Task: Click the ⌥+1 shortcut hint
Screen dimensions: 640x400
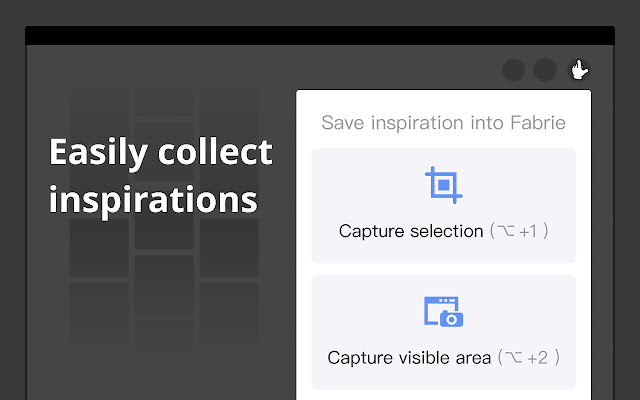Action: 518,231
